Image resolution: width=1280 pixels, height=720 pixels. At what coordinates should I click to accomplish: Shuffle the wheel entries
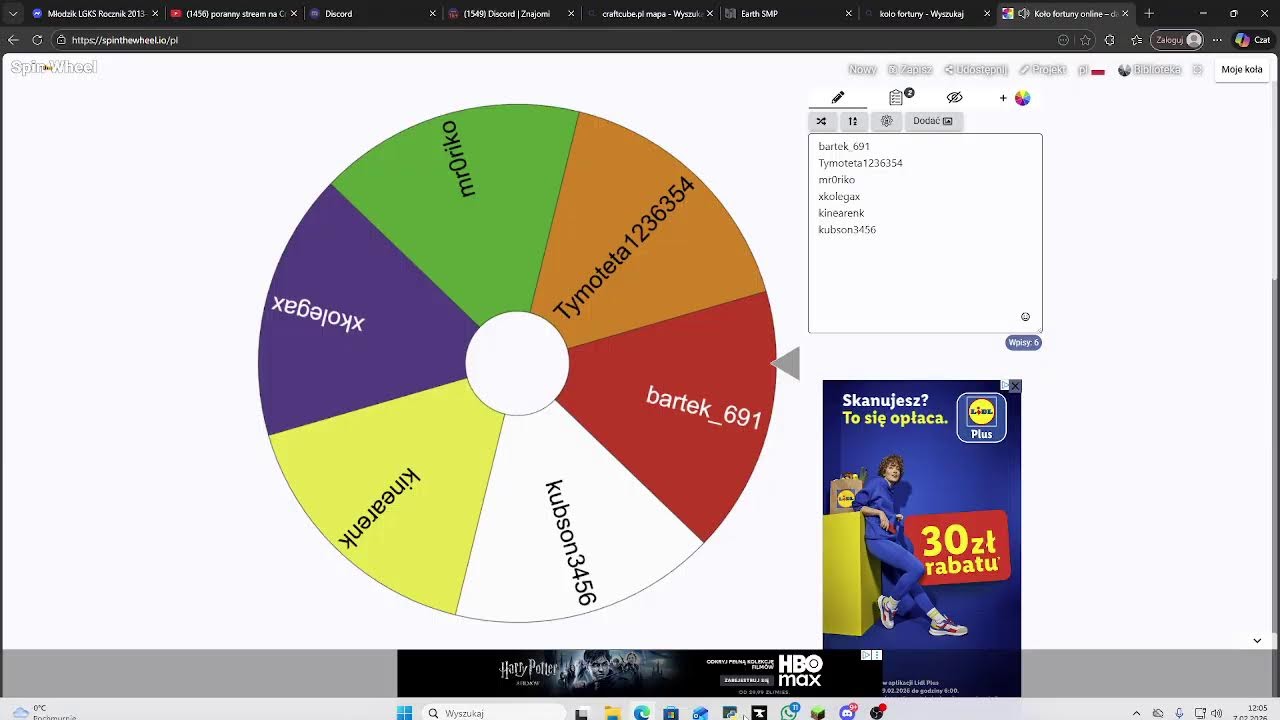pos(821,121)
